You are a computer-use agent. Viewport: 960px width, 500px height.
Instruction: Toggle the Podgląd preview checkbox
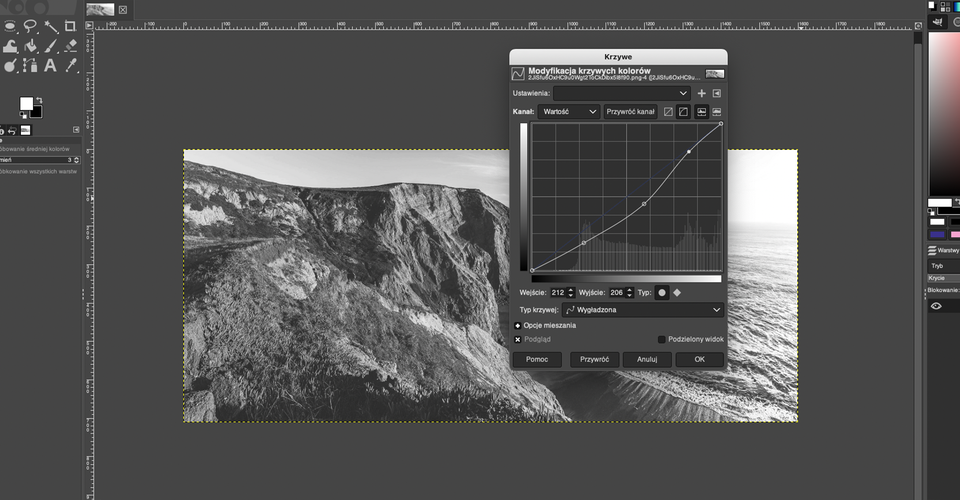(x=517, y=339)
